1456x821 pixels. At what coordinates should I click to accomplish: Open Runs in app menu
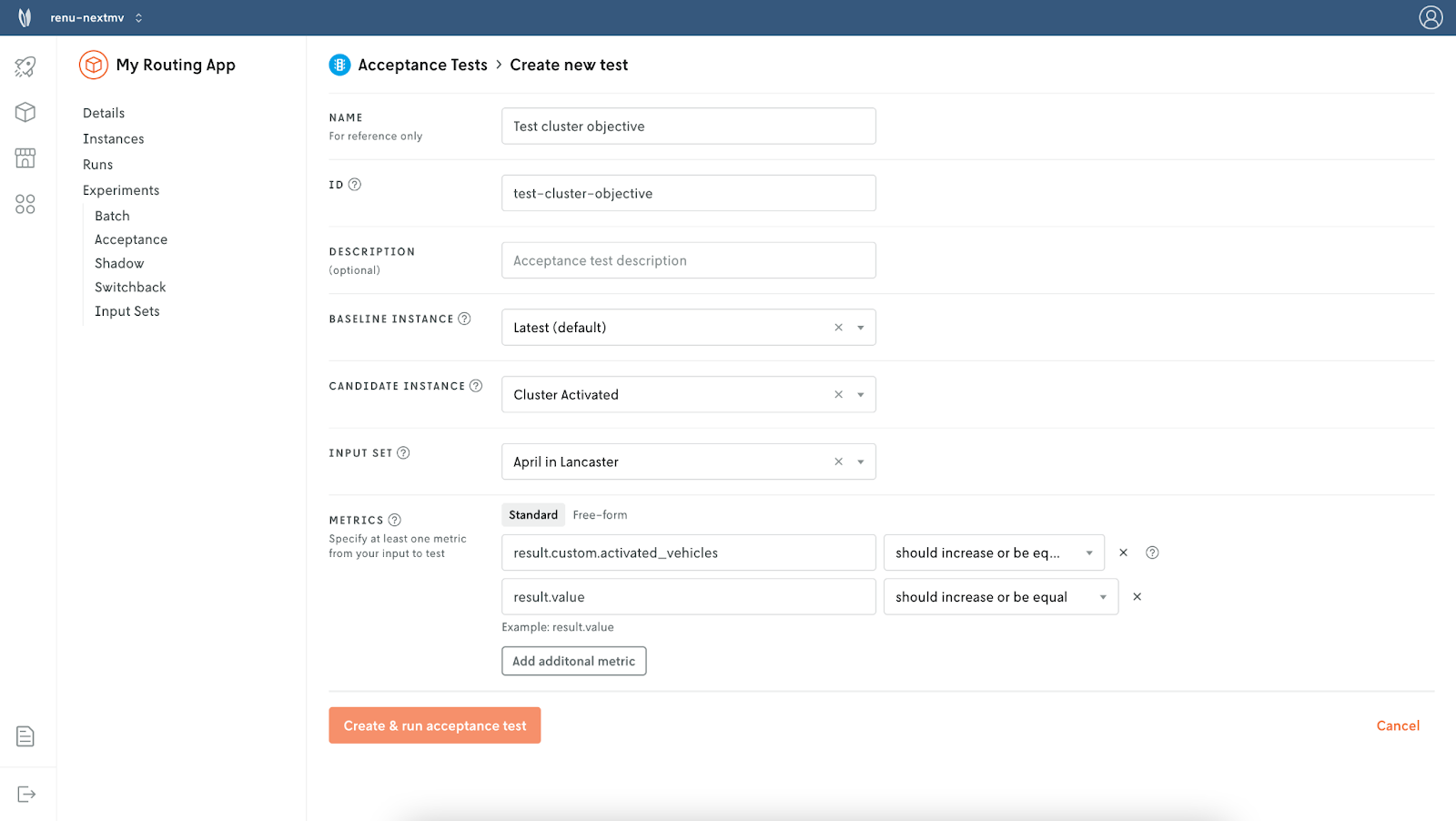click(98, 165)
